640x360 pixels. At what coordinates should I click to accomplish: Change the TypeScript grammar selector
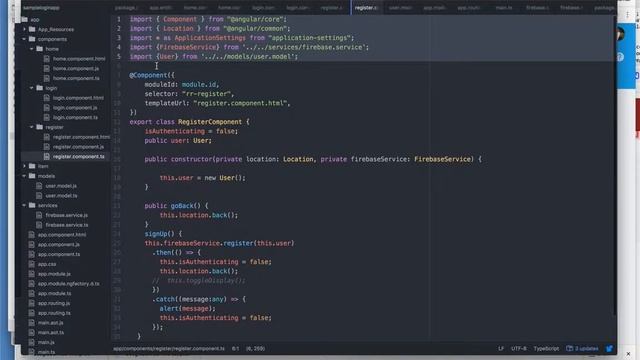click(x=546, y=349)
